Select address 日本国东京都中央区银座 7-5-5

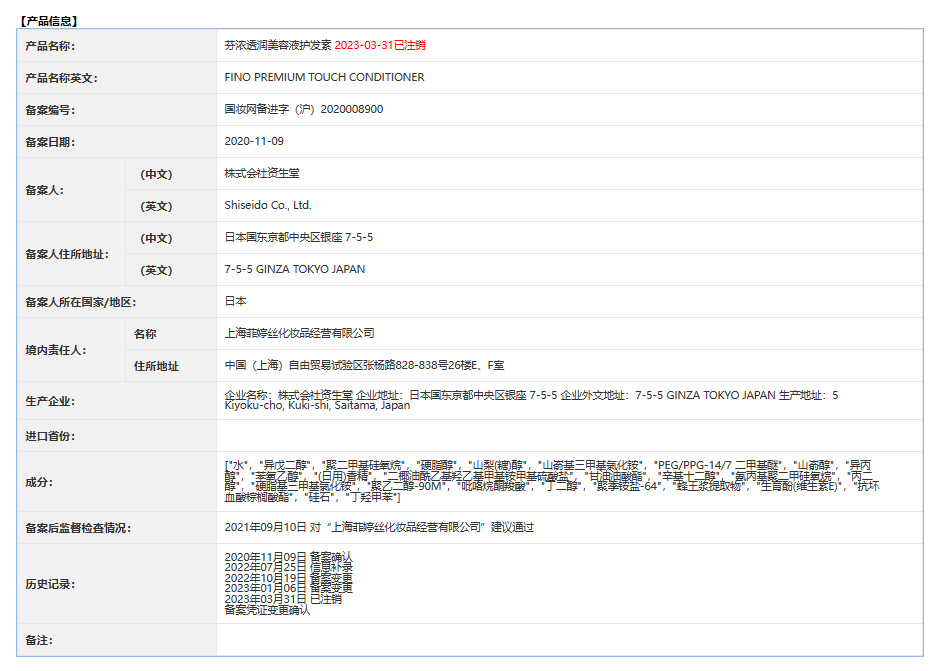tap(299, 237)
